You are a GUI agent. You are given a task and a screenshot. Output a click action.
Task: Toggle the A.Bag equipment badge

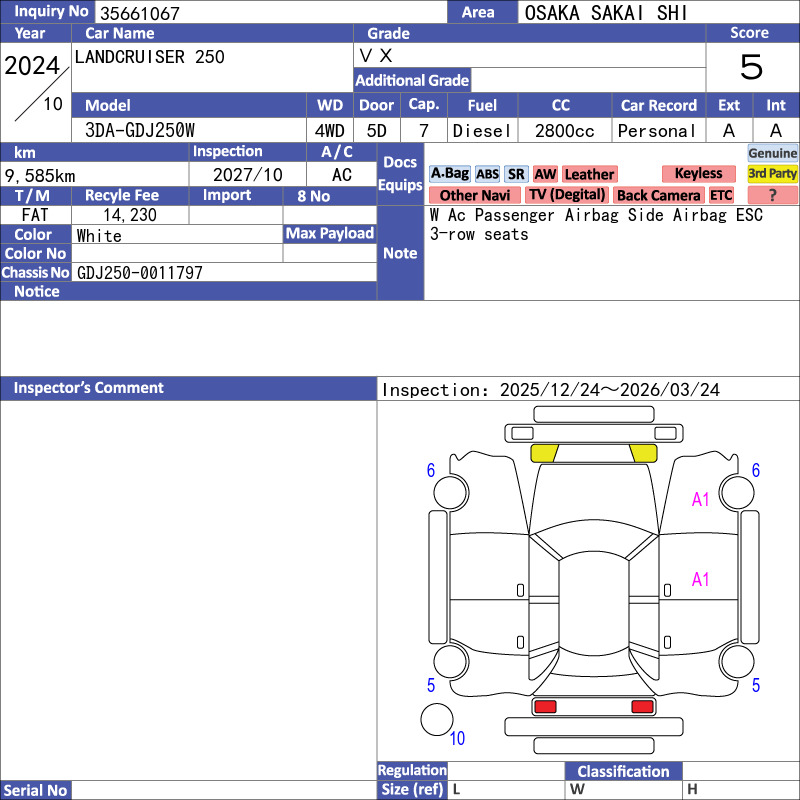[449, 174]
